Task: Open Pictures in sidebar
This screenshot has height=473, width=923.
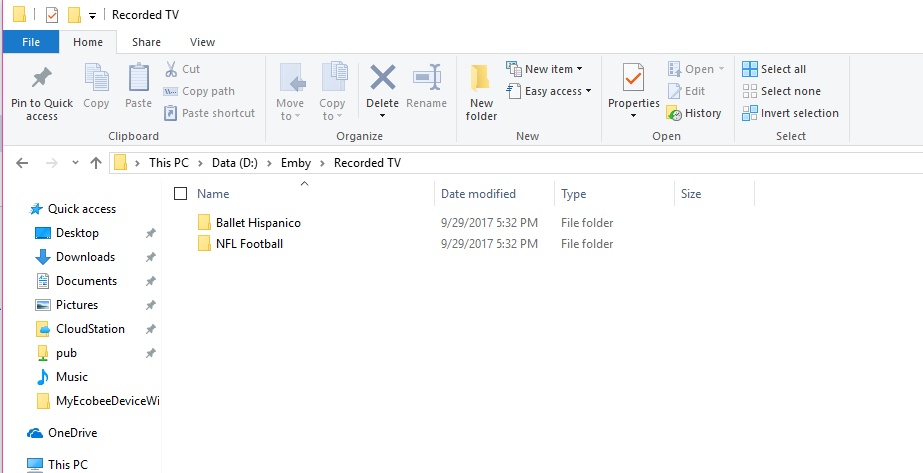Action: coord(77,305)
